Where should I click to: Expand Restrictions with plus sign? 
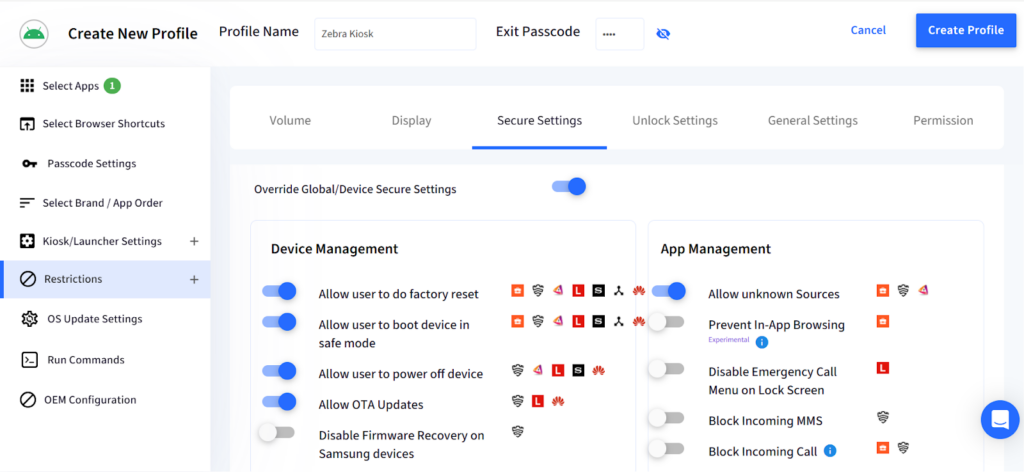(x=194, y=279)
